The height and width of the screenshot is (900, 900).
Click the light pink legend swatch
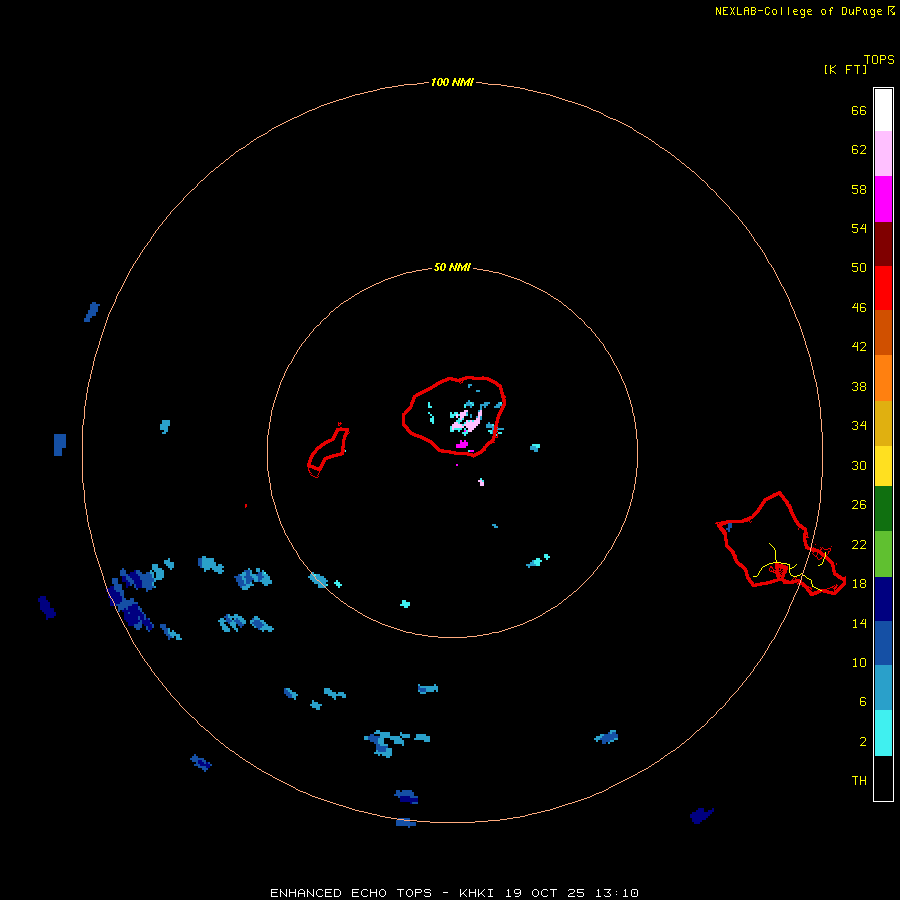[x=883, y=154]
